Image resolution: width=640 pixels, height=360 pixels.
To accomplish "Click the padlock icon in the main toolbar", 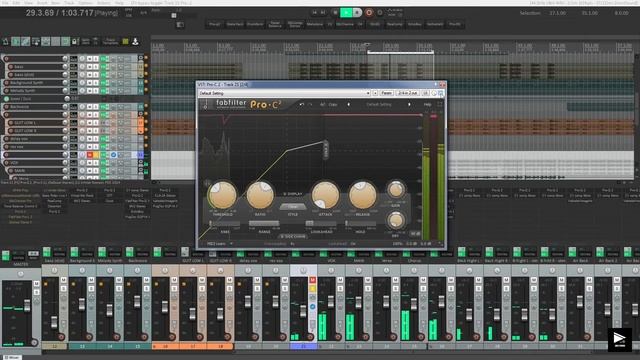I will coord(74,41).
